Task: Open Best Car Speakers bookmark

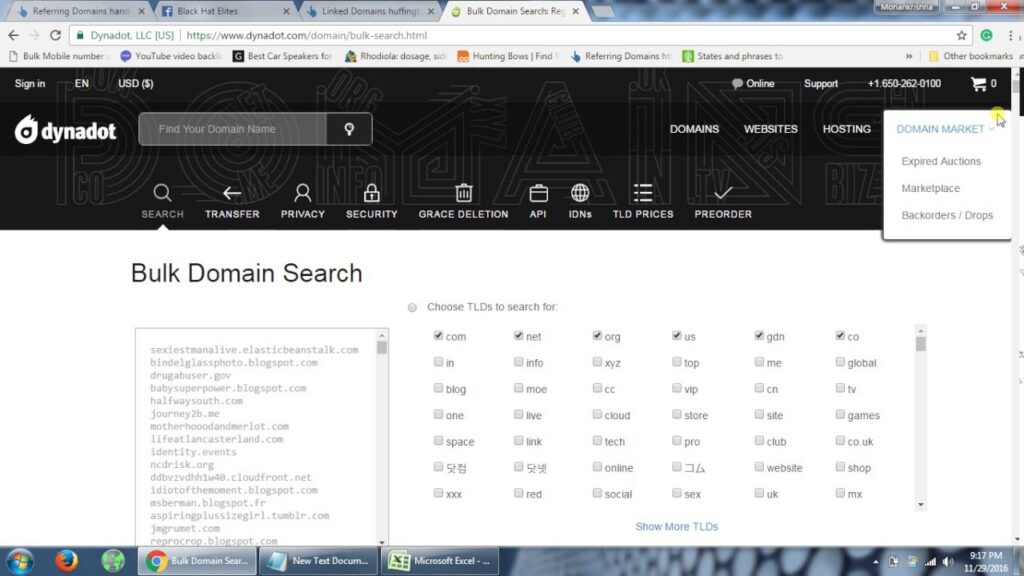Action: point(283,56)
